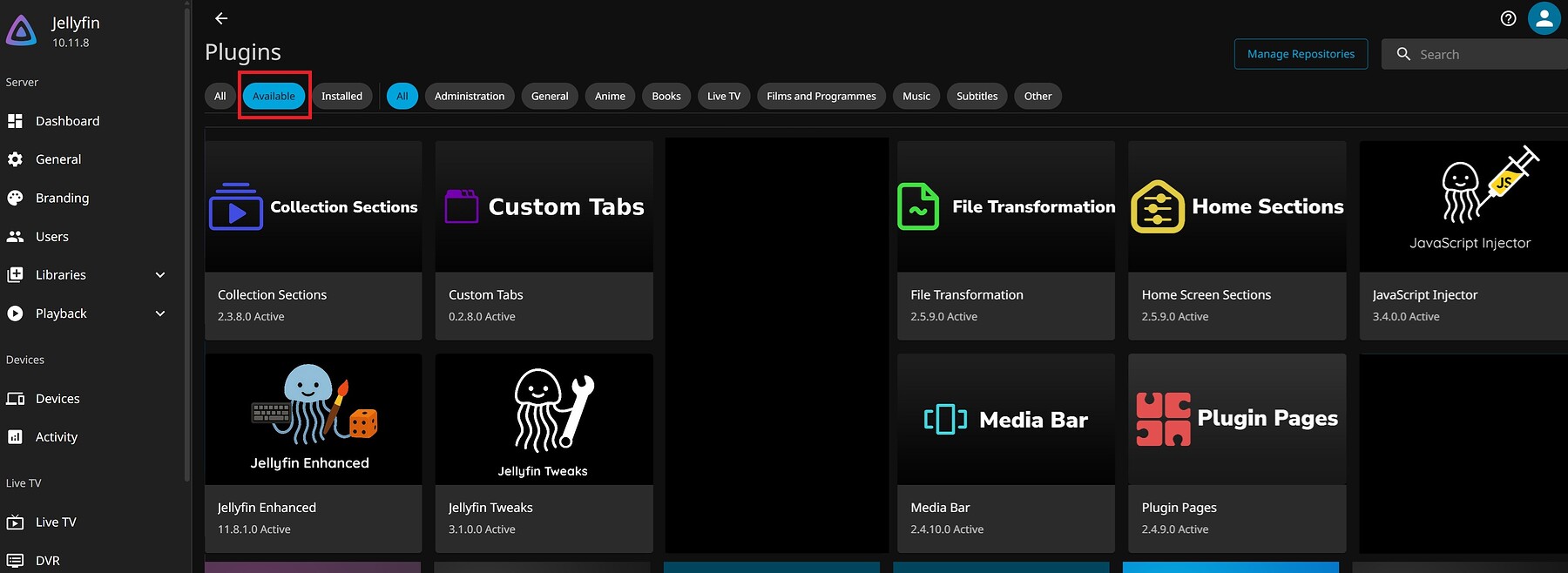Click the Playback play-circle icon
This screenshot has width=1568, height=573.
(x=15, y=313)
